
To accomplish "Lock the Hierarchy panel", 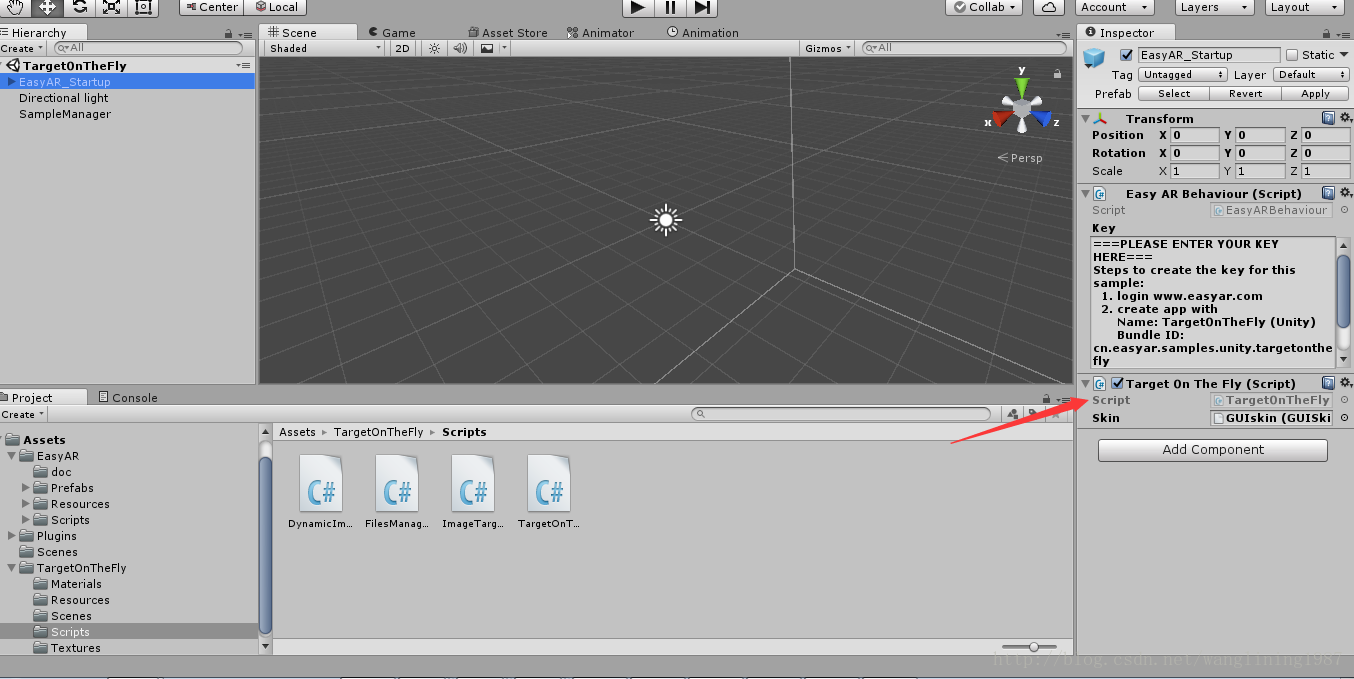I will (229, 33).
